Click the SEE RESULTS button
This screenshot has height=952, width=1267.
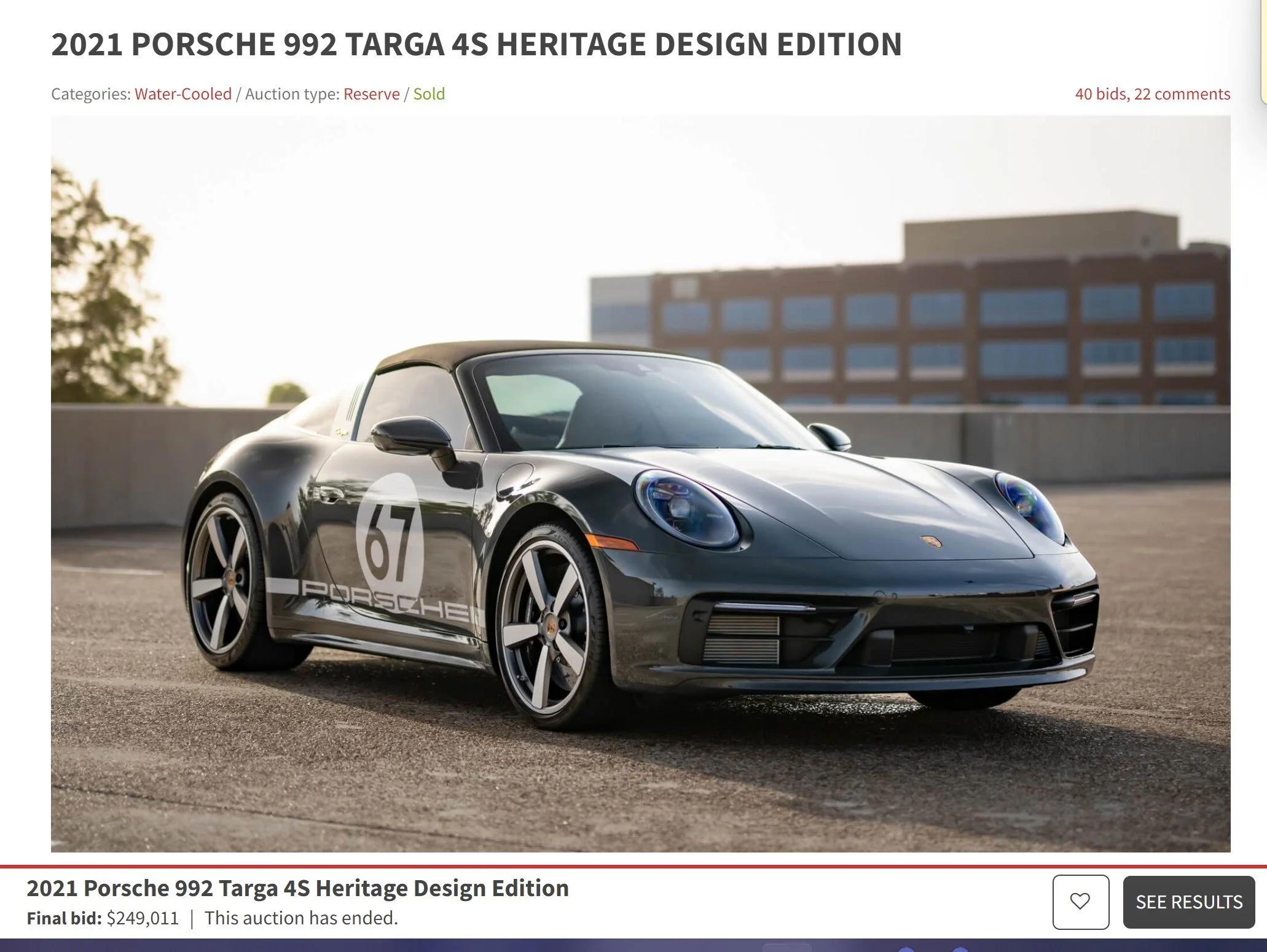click(1189, 902)
